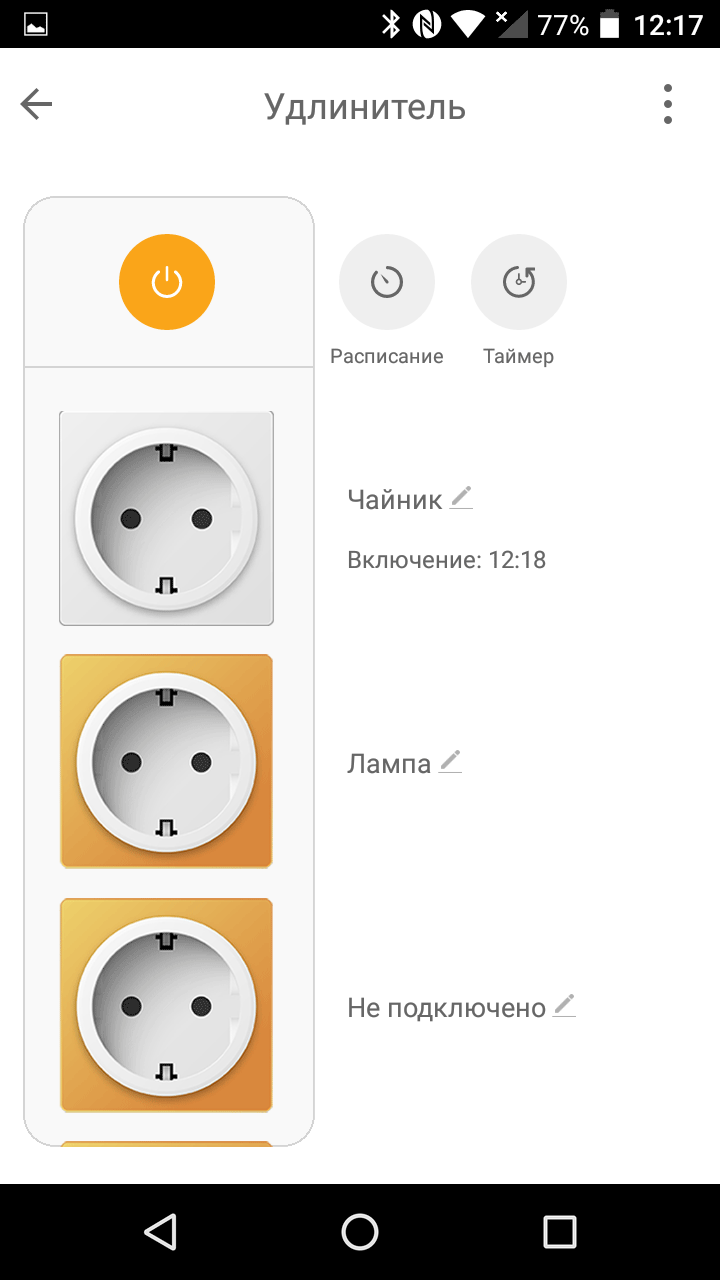The height and width of the screenshot is (1280, 720).
Task: Edit the Чайник name with pencil icon
Action: (x=461, y=497)
